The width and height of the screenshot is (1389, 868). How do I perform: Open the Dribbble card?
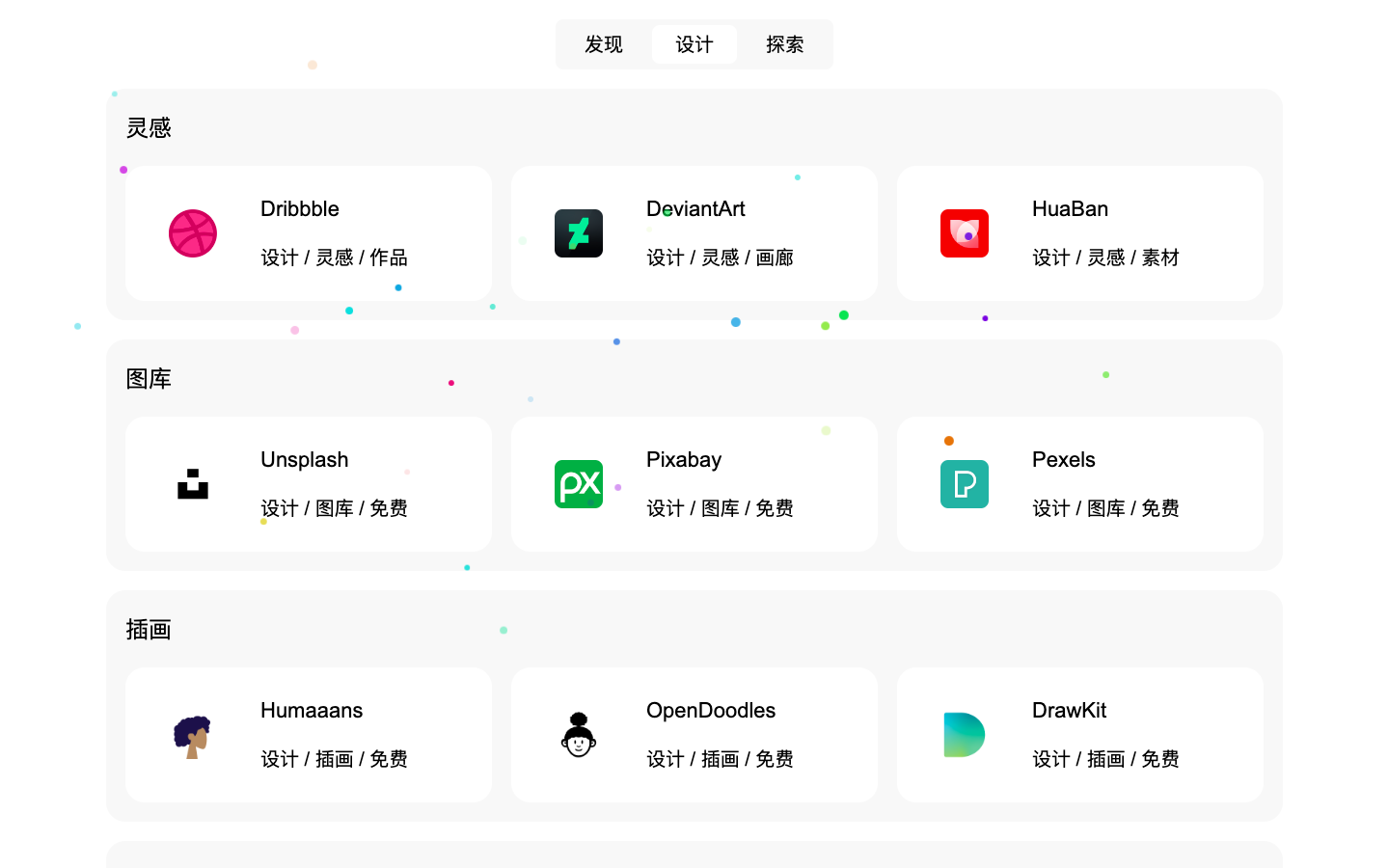coord(309,233)
